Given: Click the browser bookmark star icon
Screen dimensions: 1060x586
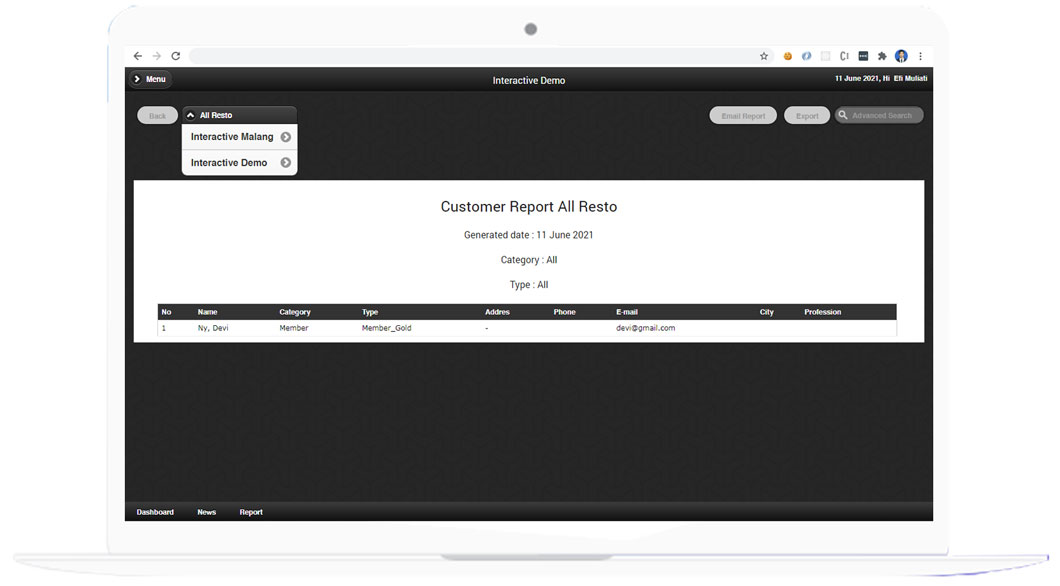Looking at the screenshot, I should tap(763, 56).
